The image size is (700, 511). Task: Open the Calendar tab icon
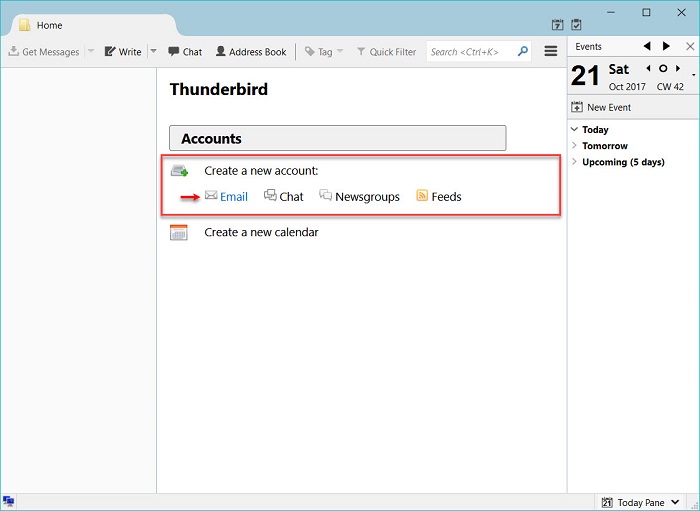click(557, 25)
